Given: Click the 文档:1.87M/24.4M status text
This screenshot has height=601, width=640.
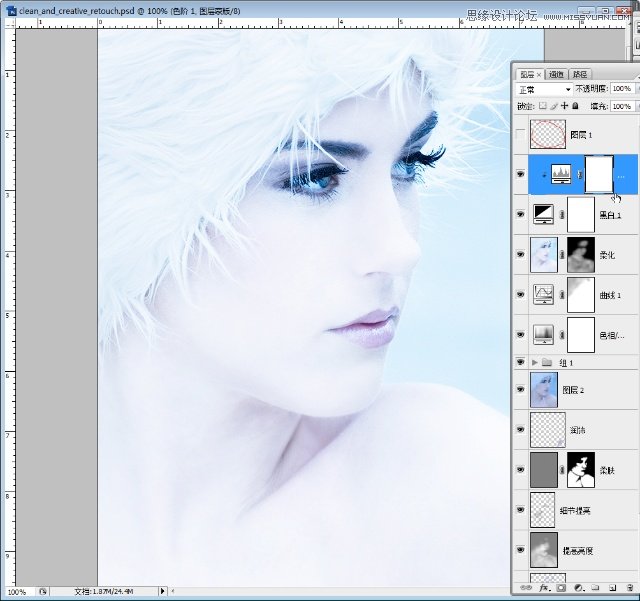Looking at the screenshot, I should [104, 591].
